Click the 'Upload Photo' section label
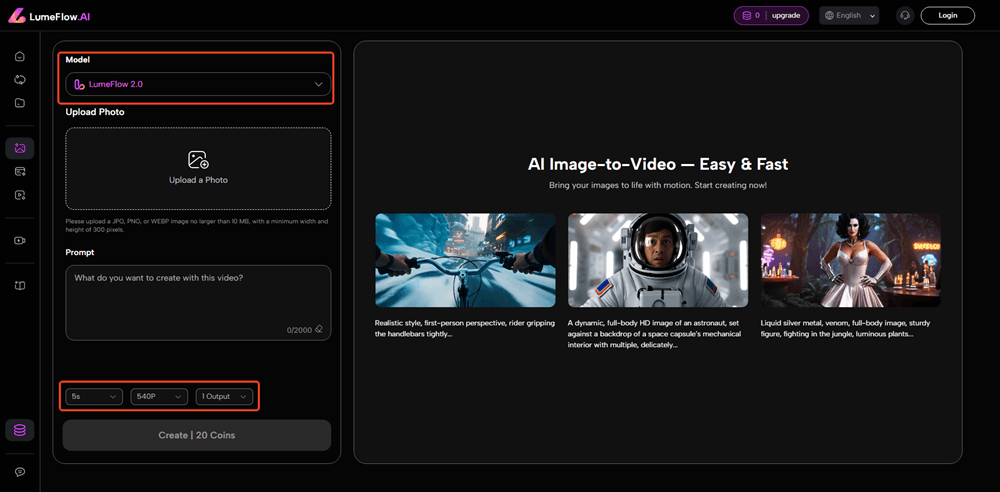The width and height of the screenshot is (1000, 492). pos(95,112)
